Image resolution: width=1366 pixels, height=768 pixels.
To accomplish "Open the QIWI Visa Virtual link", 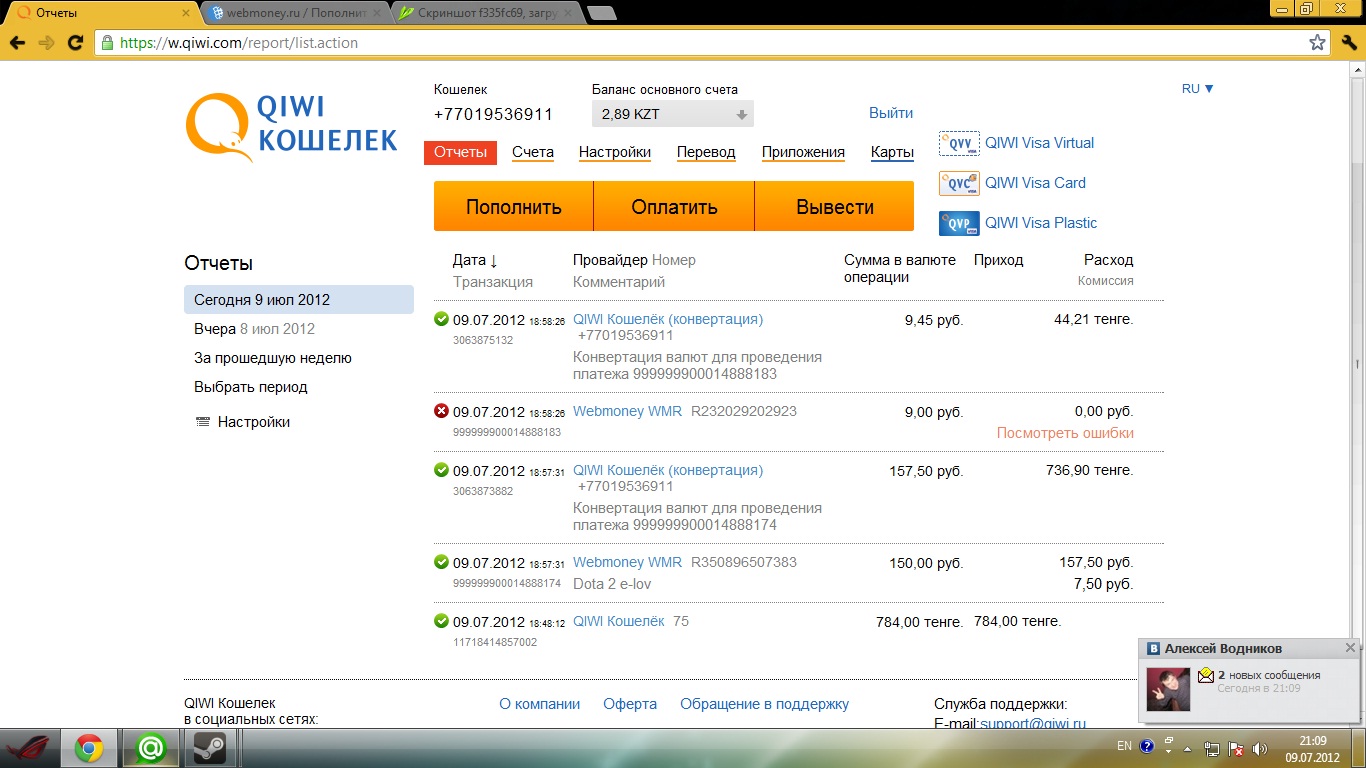I will [x=1040, y=143].
